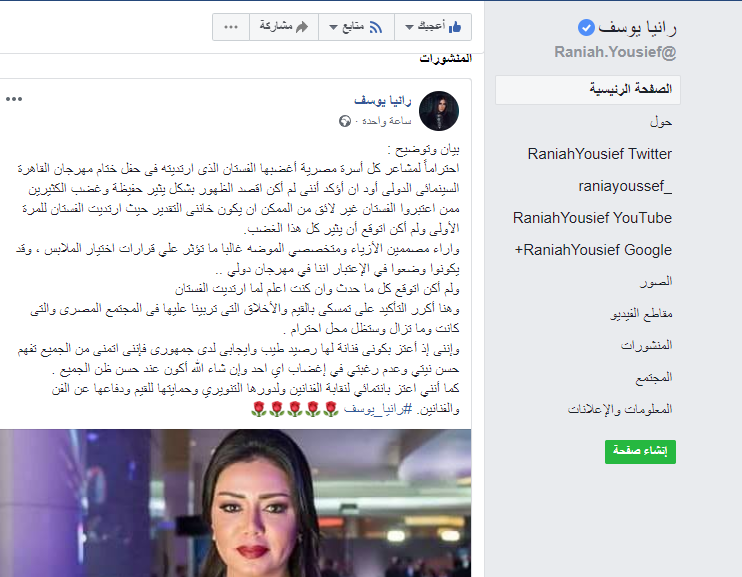
Task: Open the page's three-dots more options button
Action: click(x=231, y=27)
